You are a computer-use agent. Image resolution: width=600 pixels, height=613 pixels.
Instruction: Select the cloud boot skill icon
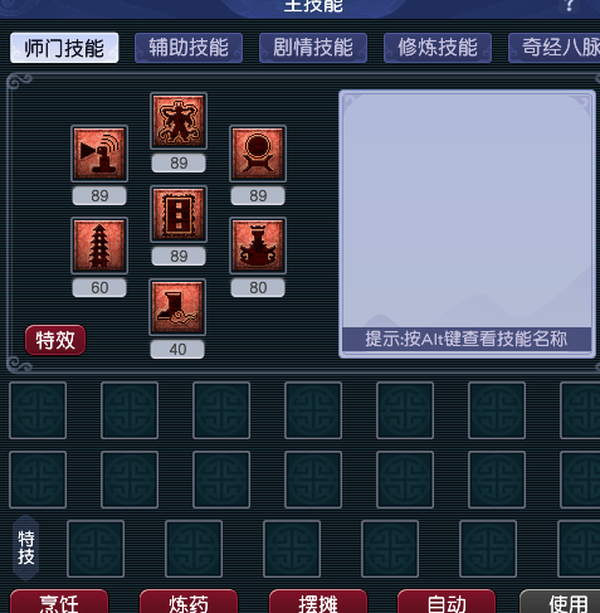177,307
